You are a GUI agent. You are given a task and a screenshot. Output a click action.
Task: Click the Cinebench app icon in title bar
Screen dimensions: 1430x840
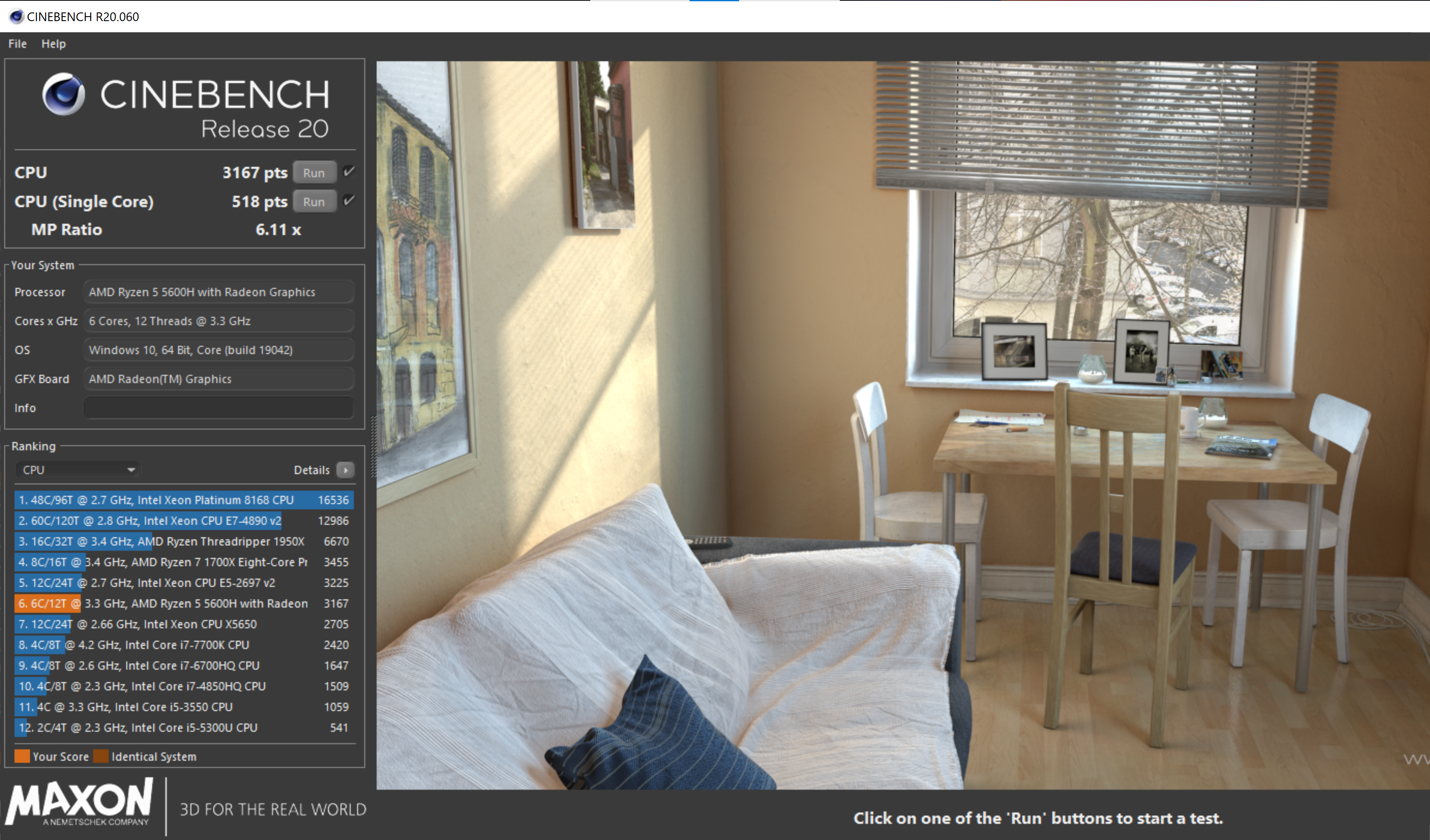coord(17,17)
